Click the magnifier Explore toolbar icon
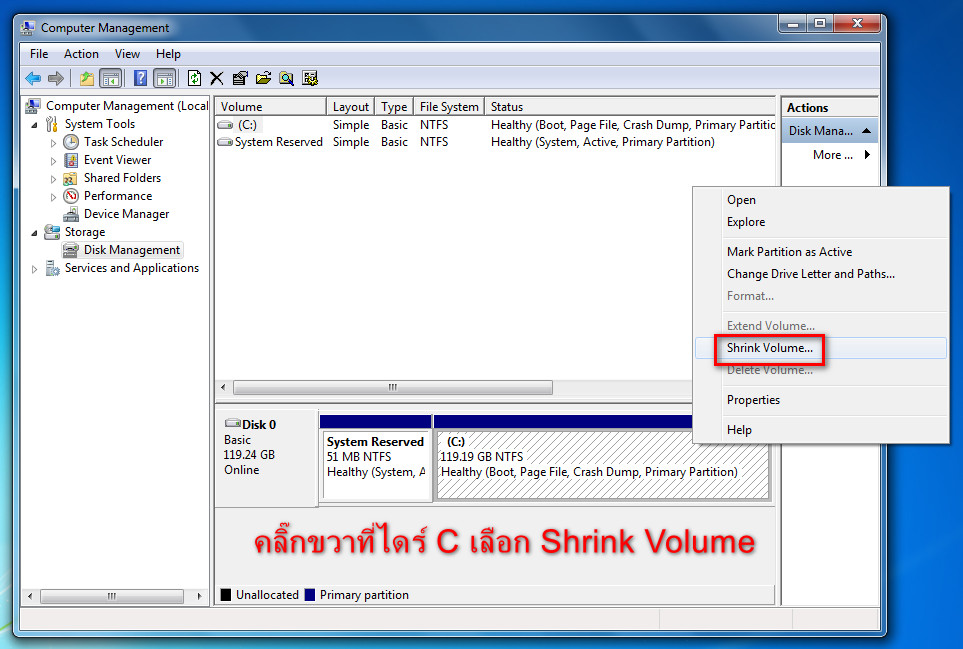This screenshot has height=649, width=963. (286, 79)
